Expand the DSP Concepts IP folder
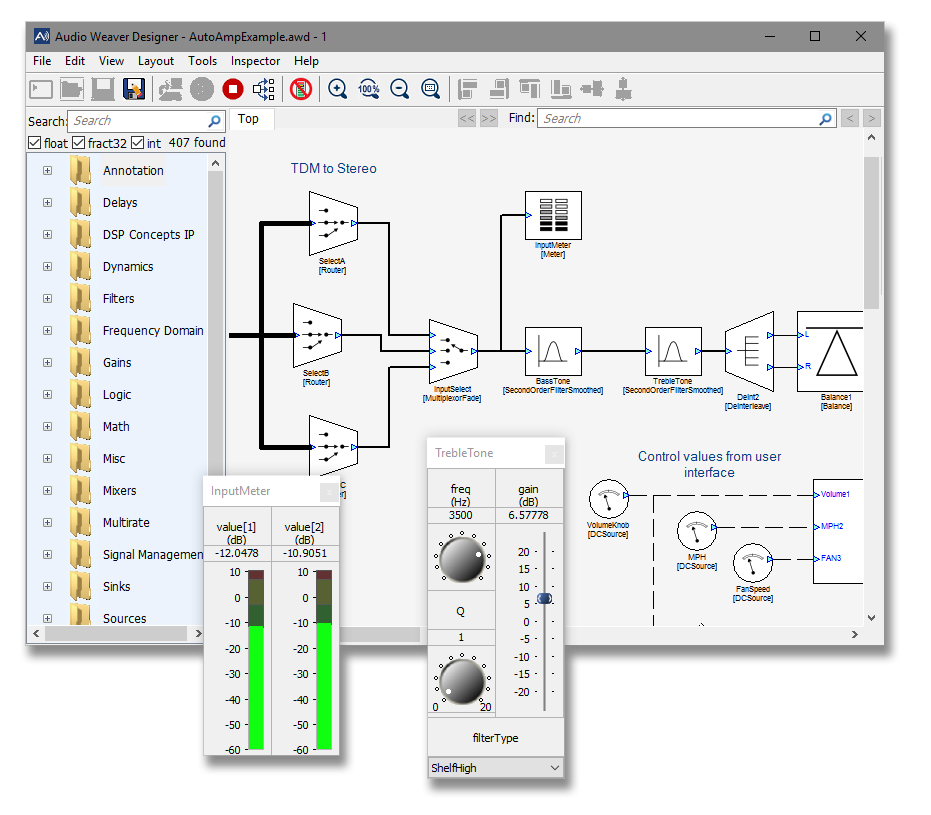Screen dimensions: 931x815 click(48, 234)
